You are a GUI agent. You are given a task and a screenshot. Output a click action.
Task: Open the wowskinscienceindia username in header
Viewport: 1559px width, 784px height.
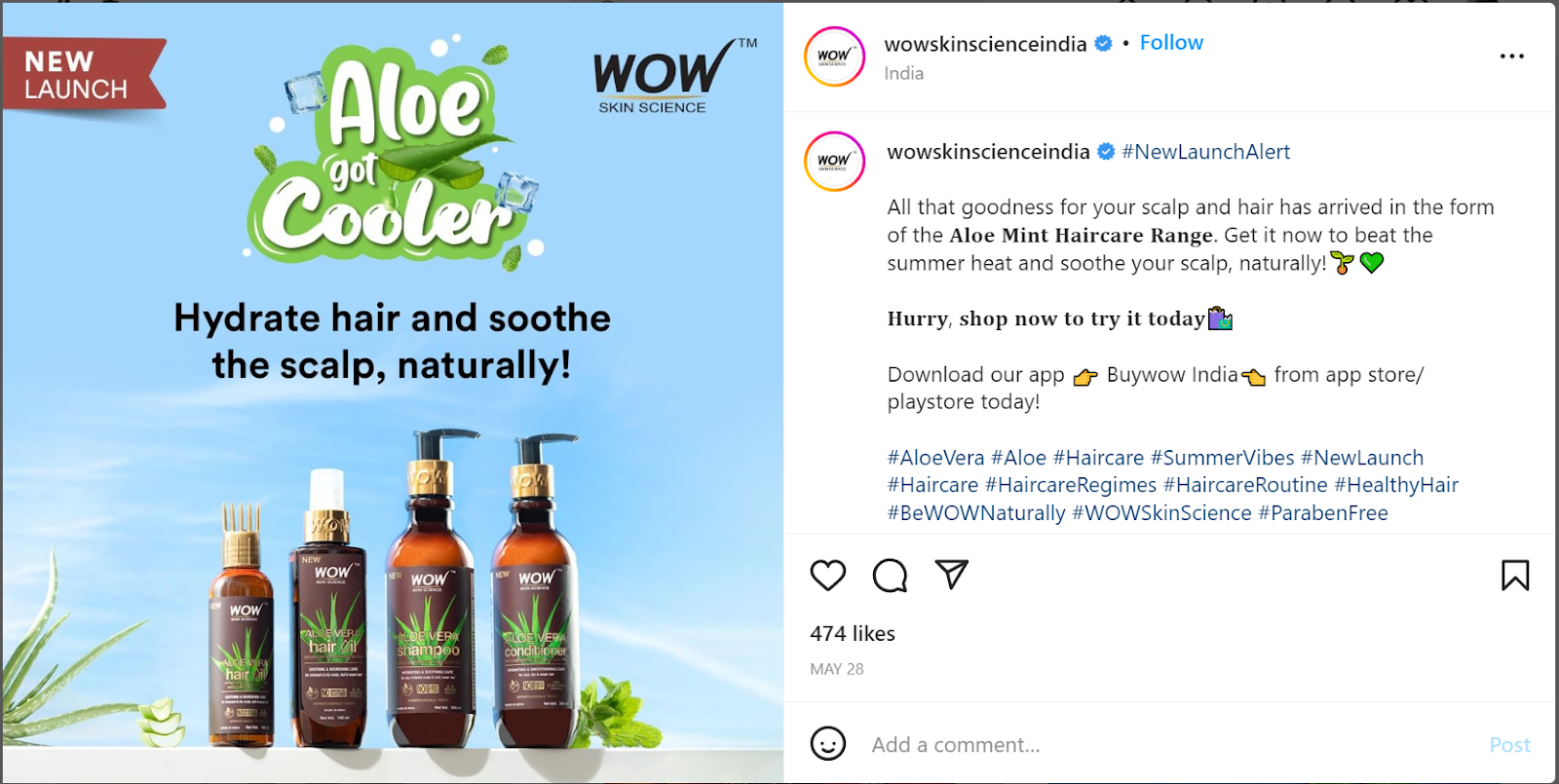tap(985, 44)
